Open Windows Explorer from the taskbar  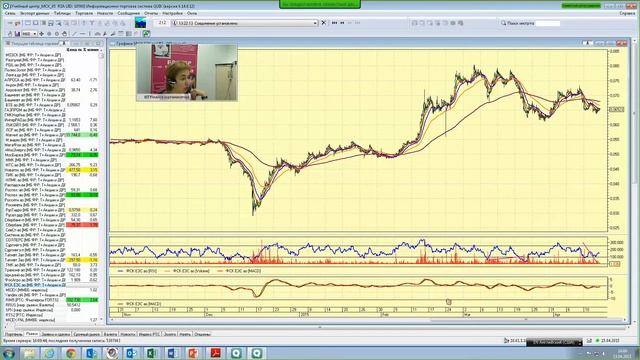point(29,353)
